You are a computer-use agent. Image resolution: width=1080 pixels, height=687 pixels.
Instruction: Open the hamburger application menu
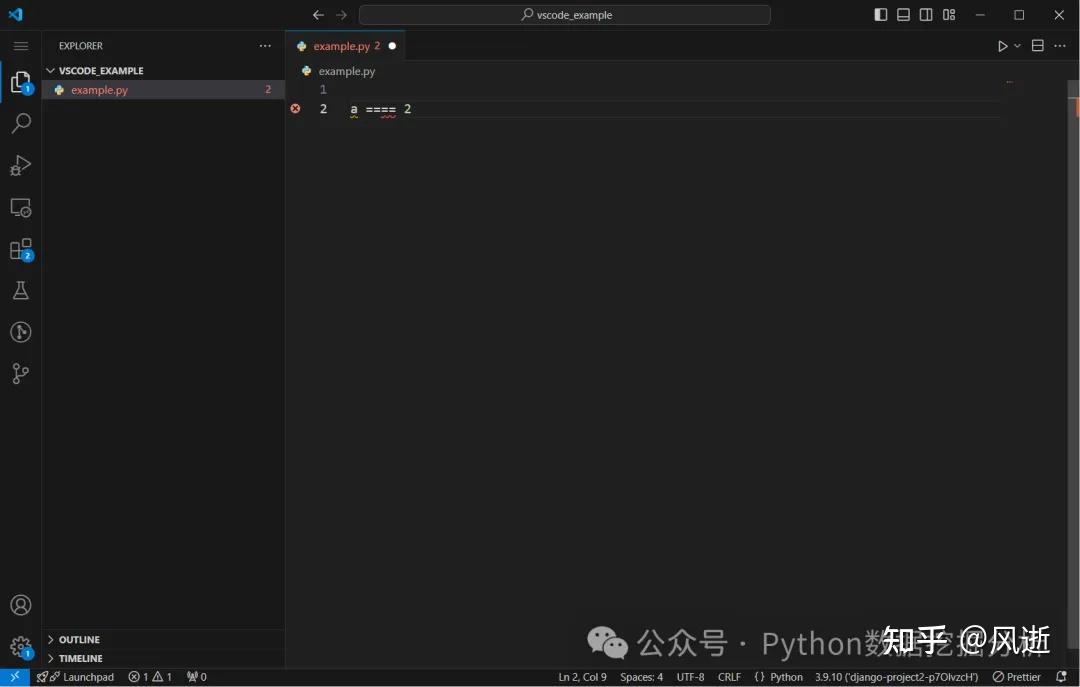21,46
